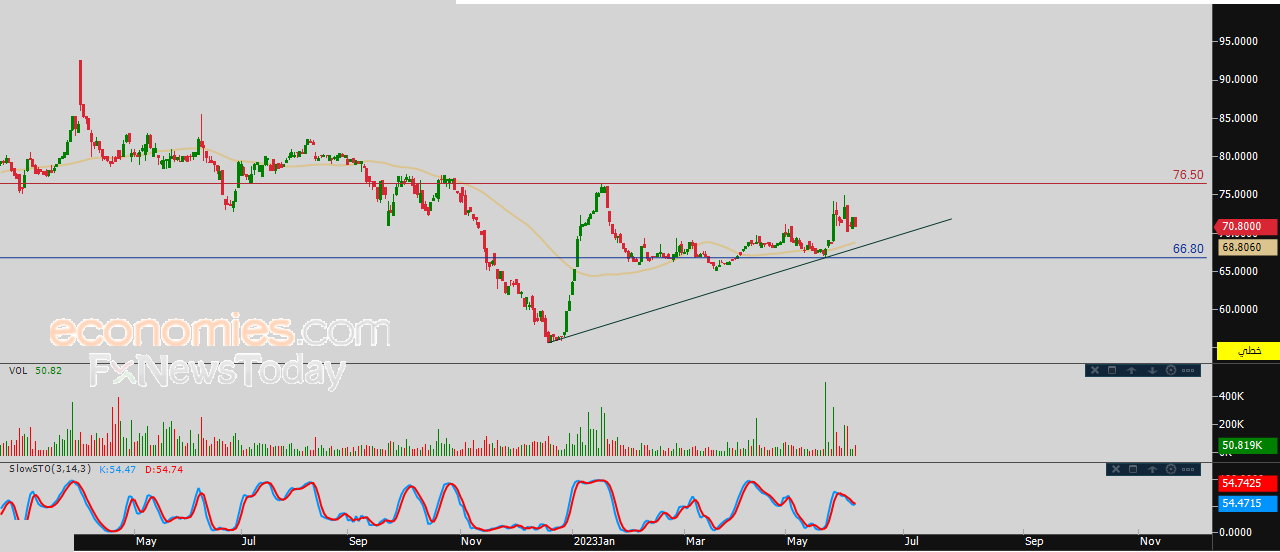Select the rising black trendline
Screen dimensions: 1280x552
click(x=750, y=280)
